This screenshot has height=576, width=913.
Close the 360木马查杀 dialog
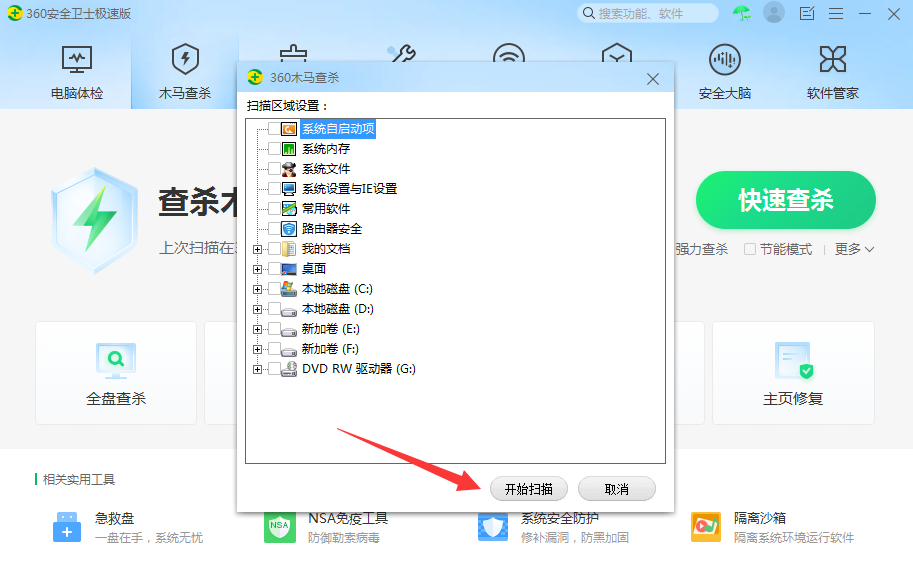click(x=653, y=79)
